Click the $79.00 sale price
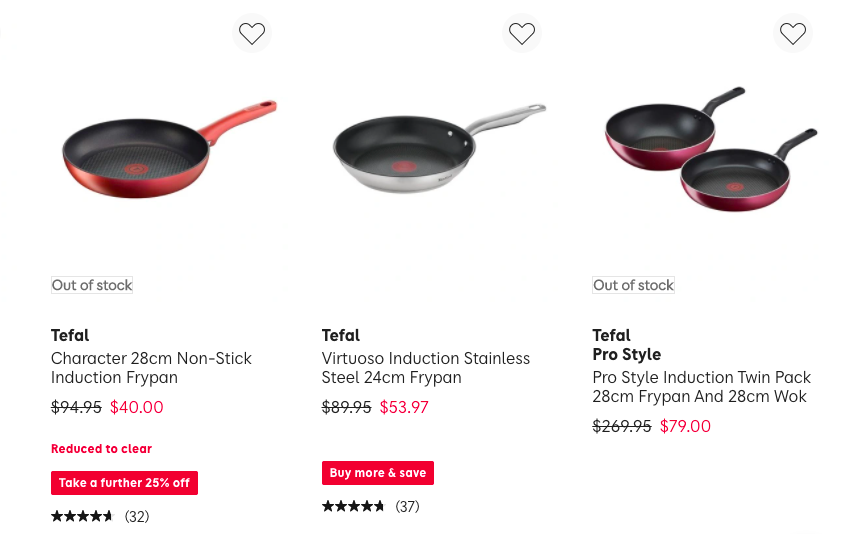Image resolution: width=849 pixels, height=534 pixels. click(685, 426)
